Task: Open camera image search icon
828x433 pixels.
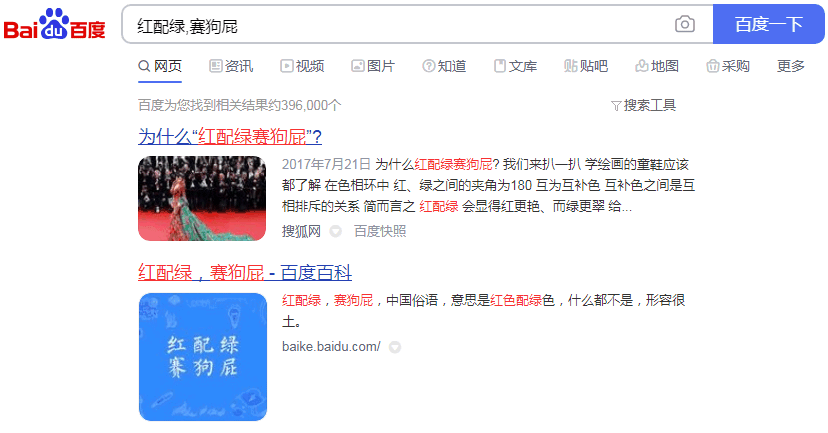Action: [x=684, y=24]
